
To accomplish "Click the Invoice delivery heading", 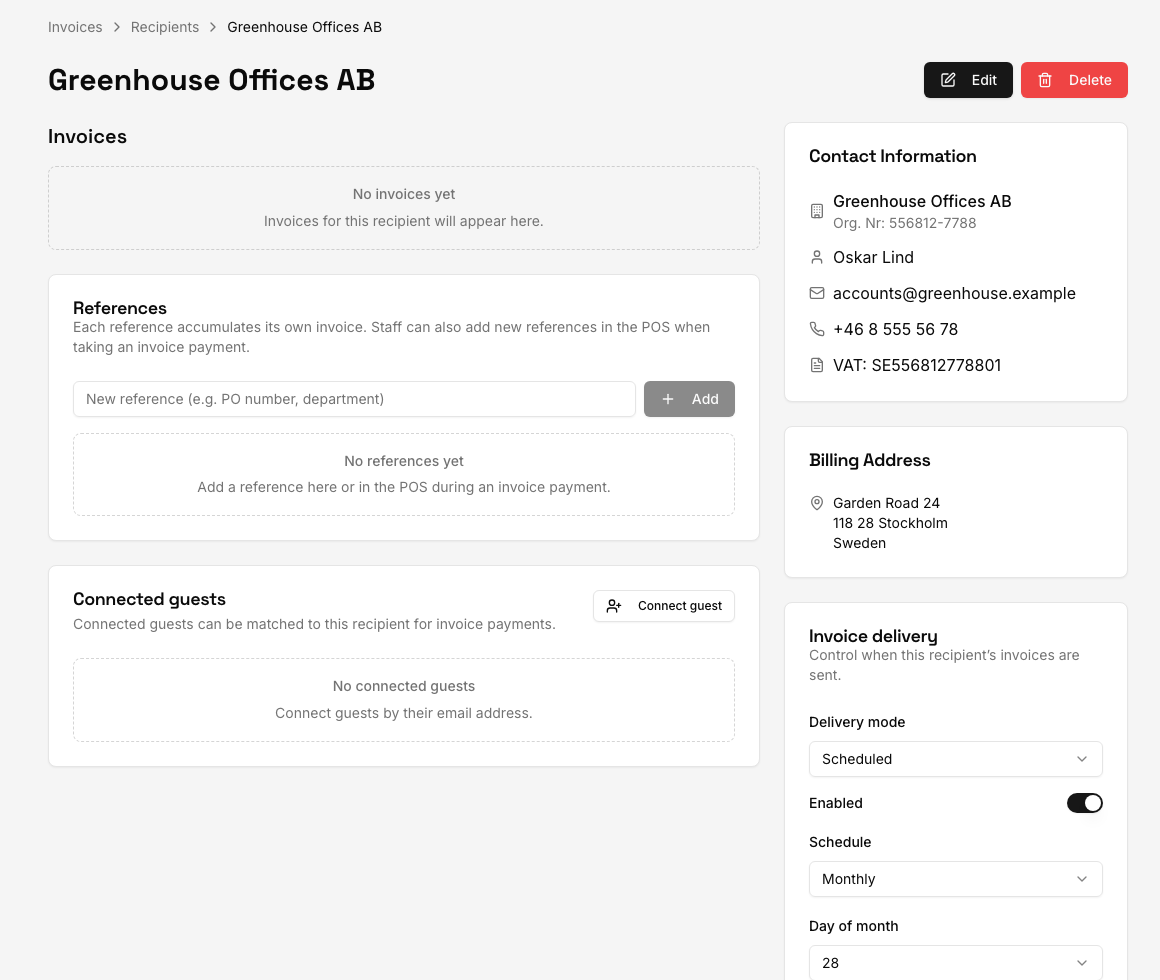I will [x=873, y=636].
